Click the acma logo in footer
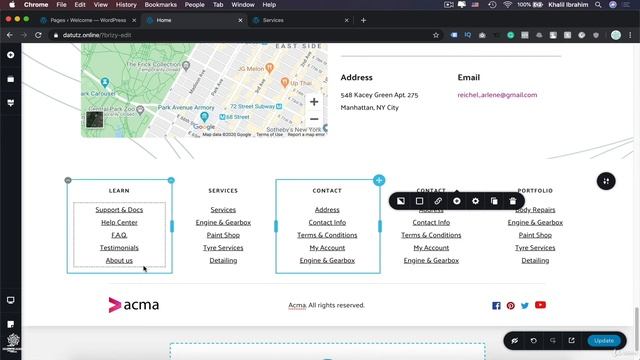 click(x=134, y=305)
